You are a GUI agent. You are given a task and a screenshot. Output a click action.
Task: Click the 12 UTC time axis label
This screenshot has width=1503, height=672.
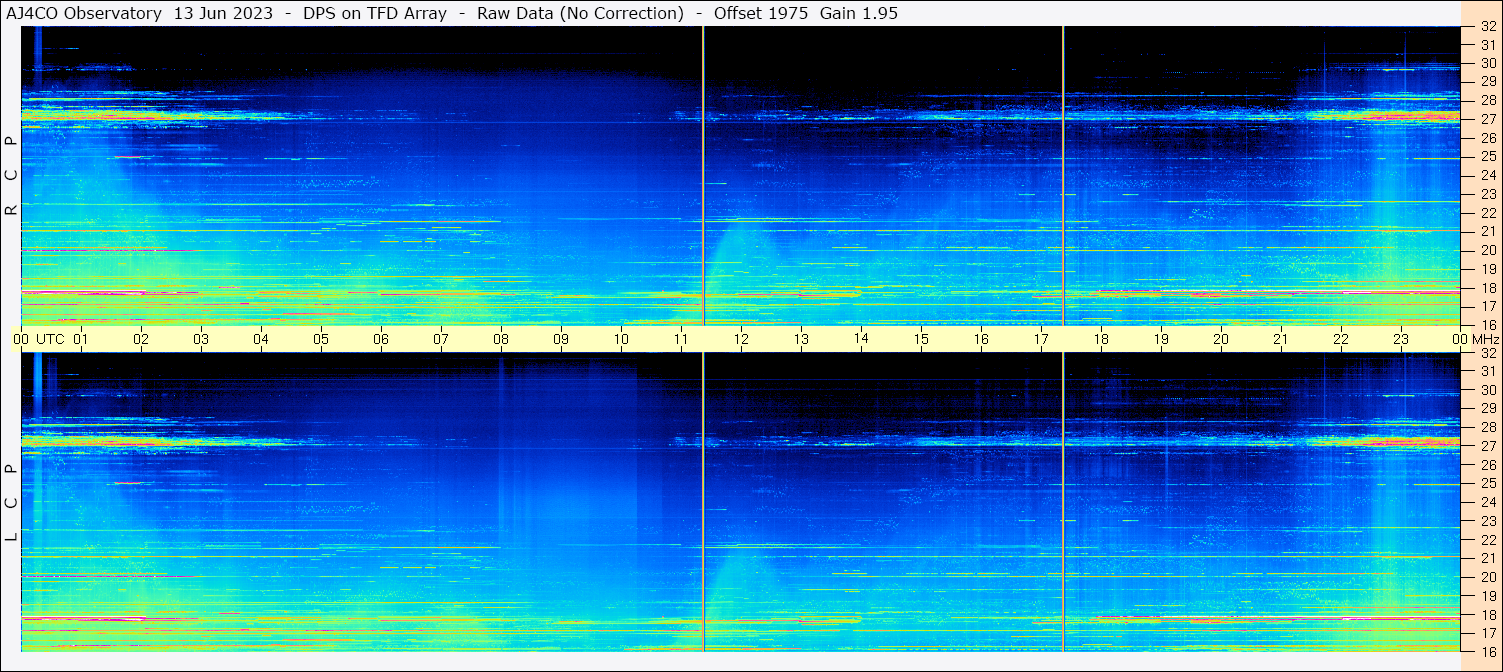[x=741, y=339]
